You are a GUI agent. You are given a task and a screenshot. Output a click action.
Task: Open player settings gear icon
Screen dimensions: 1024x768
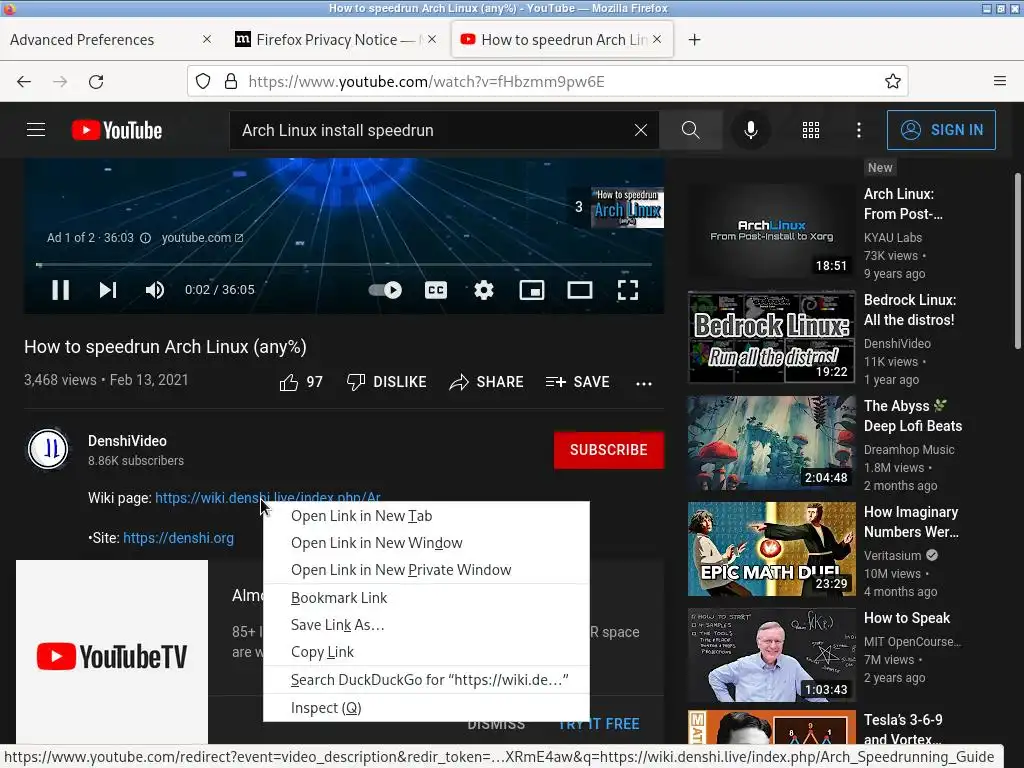point(484,290)
